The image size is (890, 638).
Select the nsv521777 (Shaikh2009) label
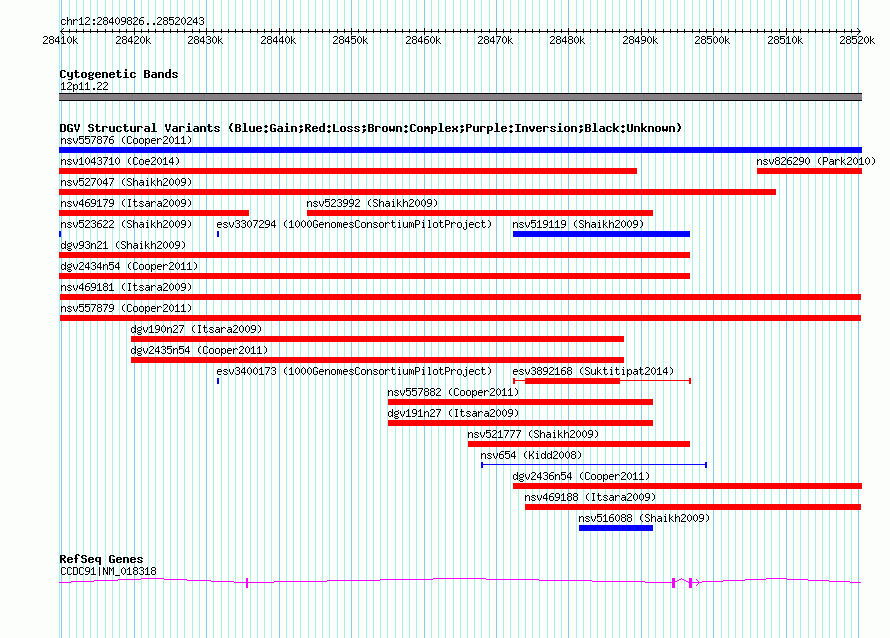click(534, 434)
